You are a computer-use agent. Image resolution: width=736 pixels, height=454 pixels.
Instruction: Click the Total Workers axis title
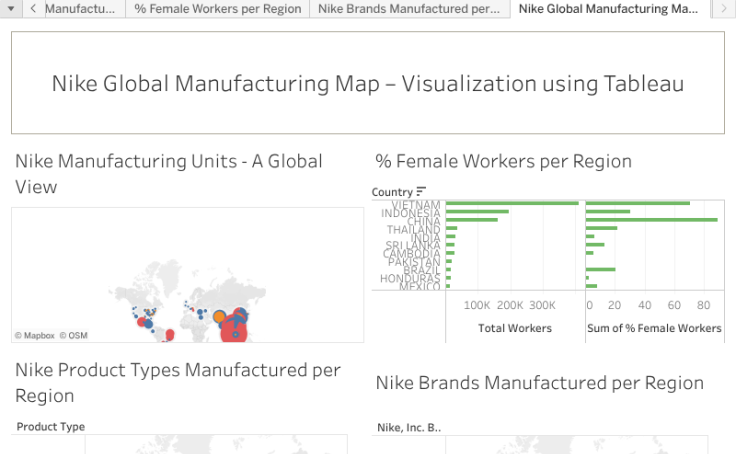click(515, 328)
